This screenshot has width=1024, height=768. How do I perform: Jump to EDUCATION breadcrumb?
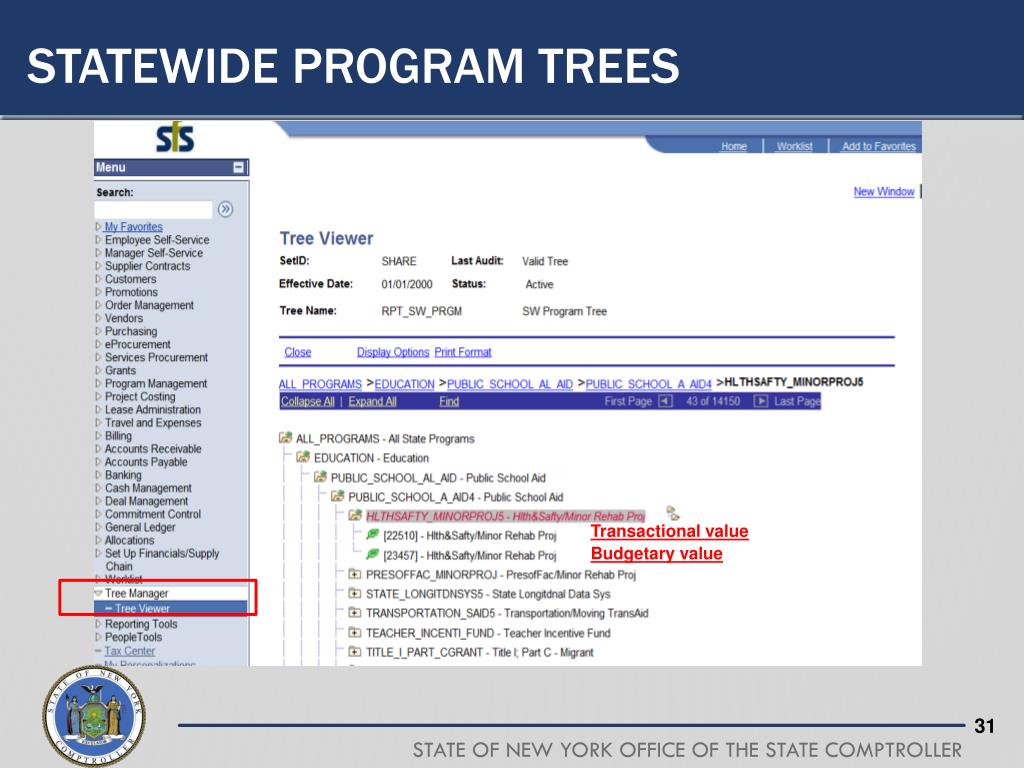pos(404,384)
